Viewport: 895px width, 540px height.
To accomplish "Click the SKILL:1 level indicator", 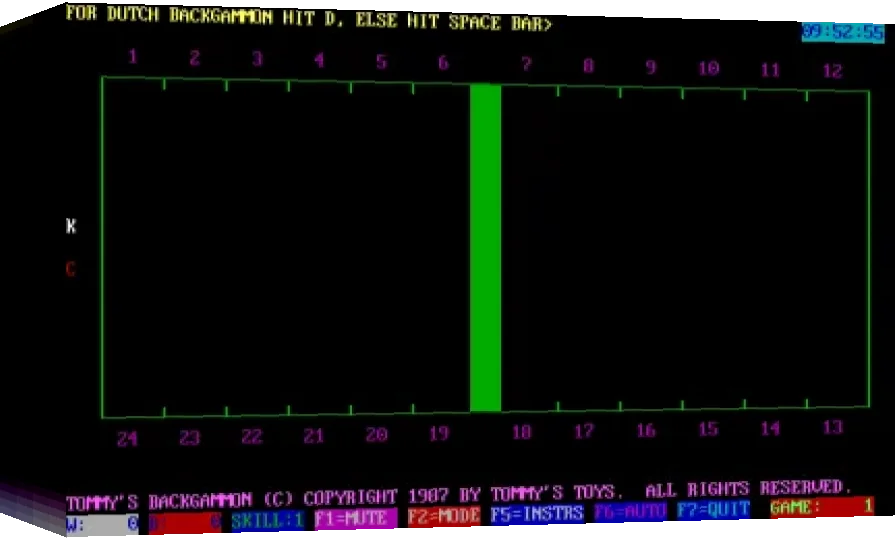I will (x=268, y=520).
